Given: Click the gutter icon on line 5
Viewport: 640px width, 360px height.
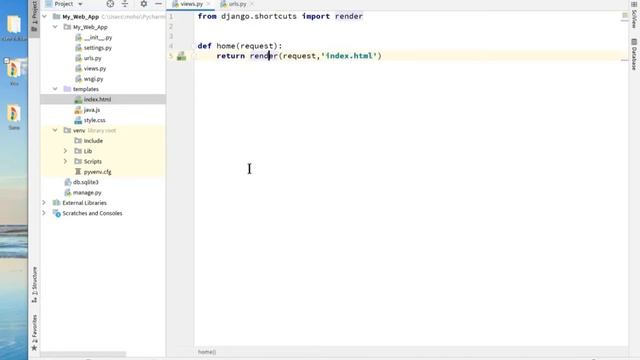Looking at the screenshot, I should 182,56.
